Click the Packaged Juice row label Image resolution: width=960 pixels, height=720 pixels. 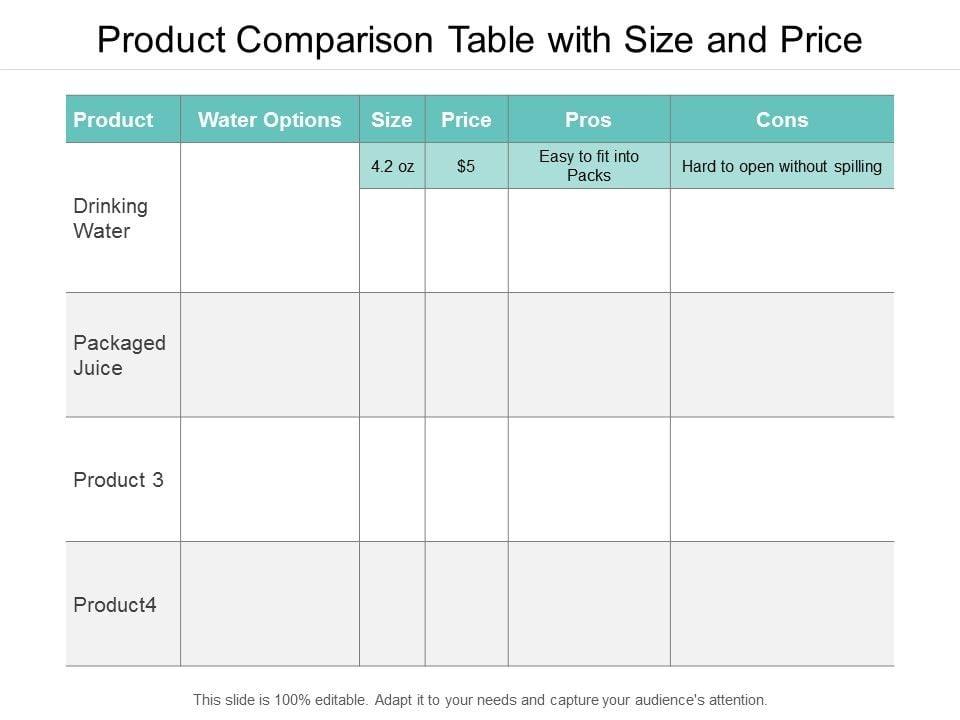pyautogui.click(x=119, y=355)
